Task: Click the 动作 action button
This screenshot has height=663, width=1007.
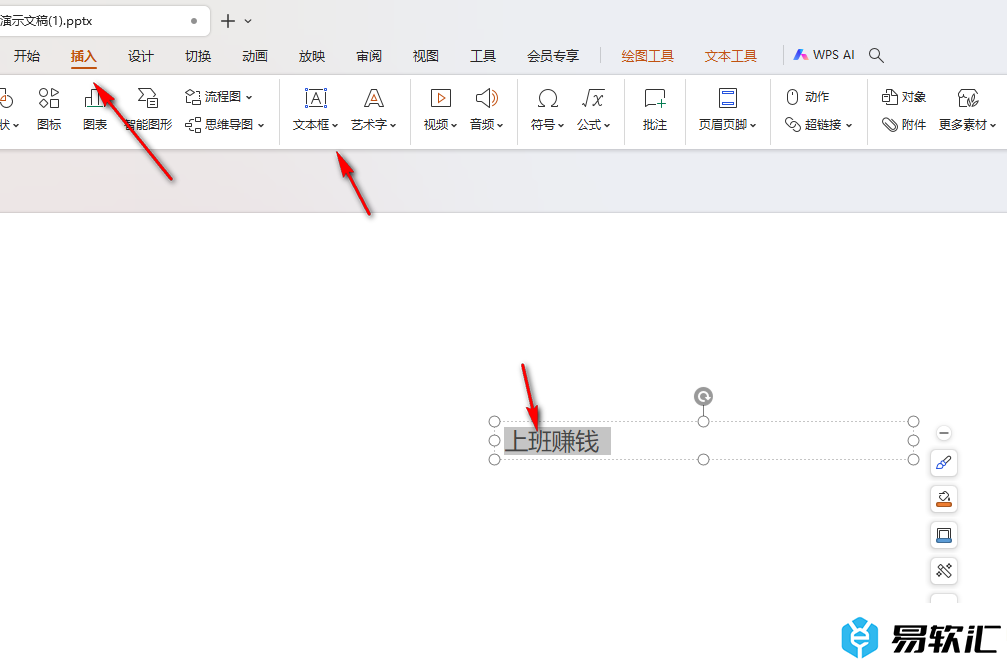Action: pyautogui.click(x=808, y=97)
